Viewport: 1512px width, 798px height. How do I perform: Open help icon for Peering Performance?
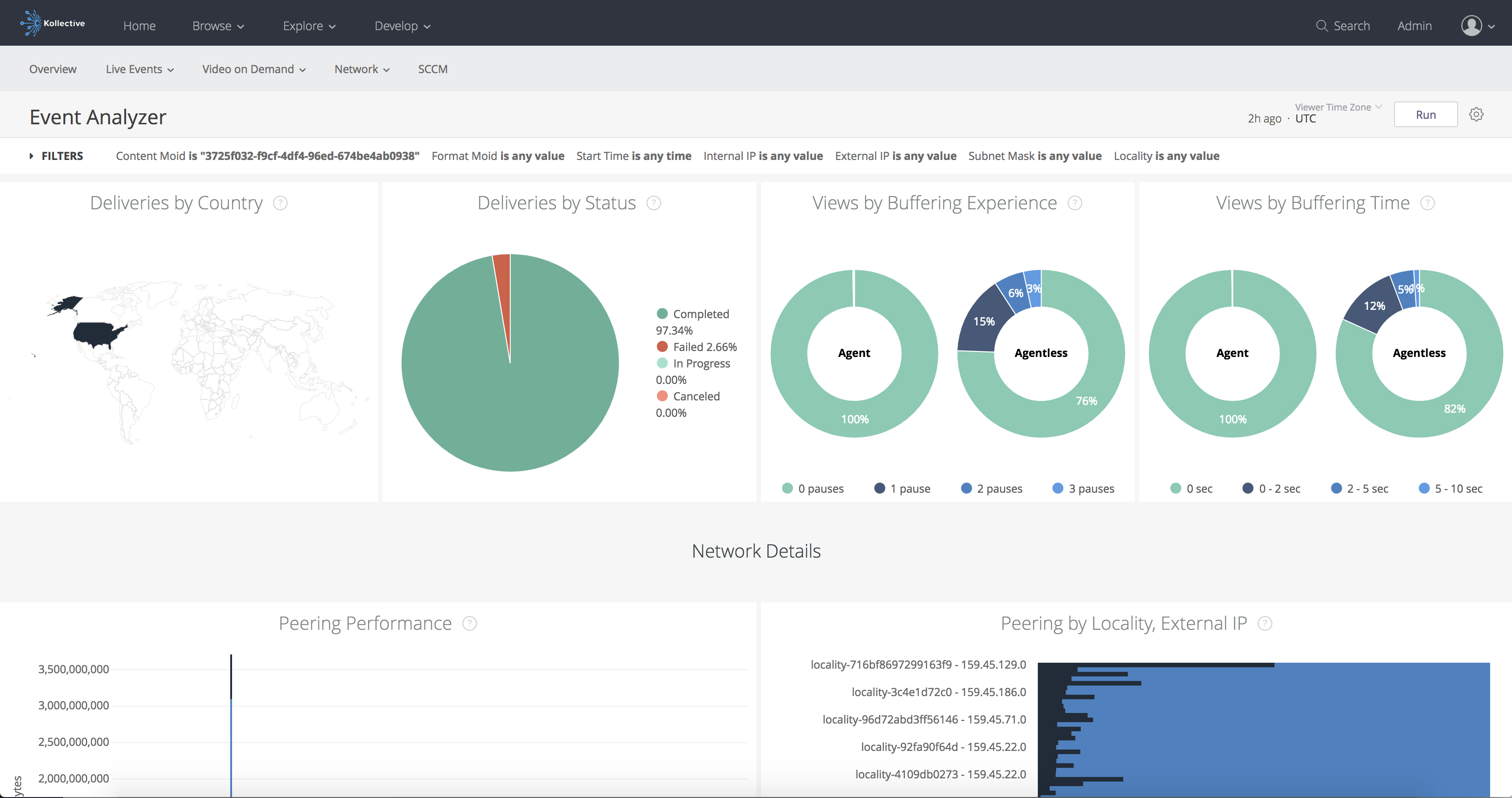tap(470, 623)
